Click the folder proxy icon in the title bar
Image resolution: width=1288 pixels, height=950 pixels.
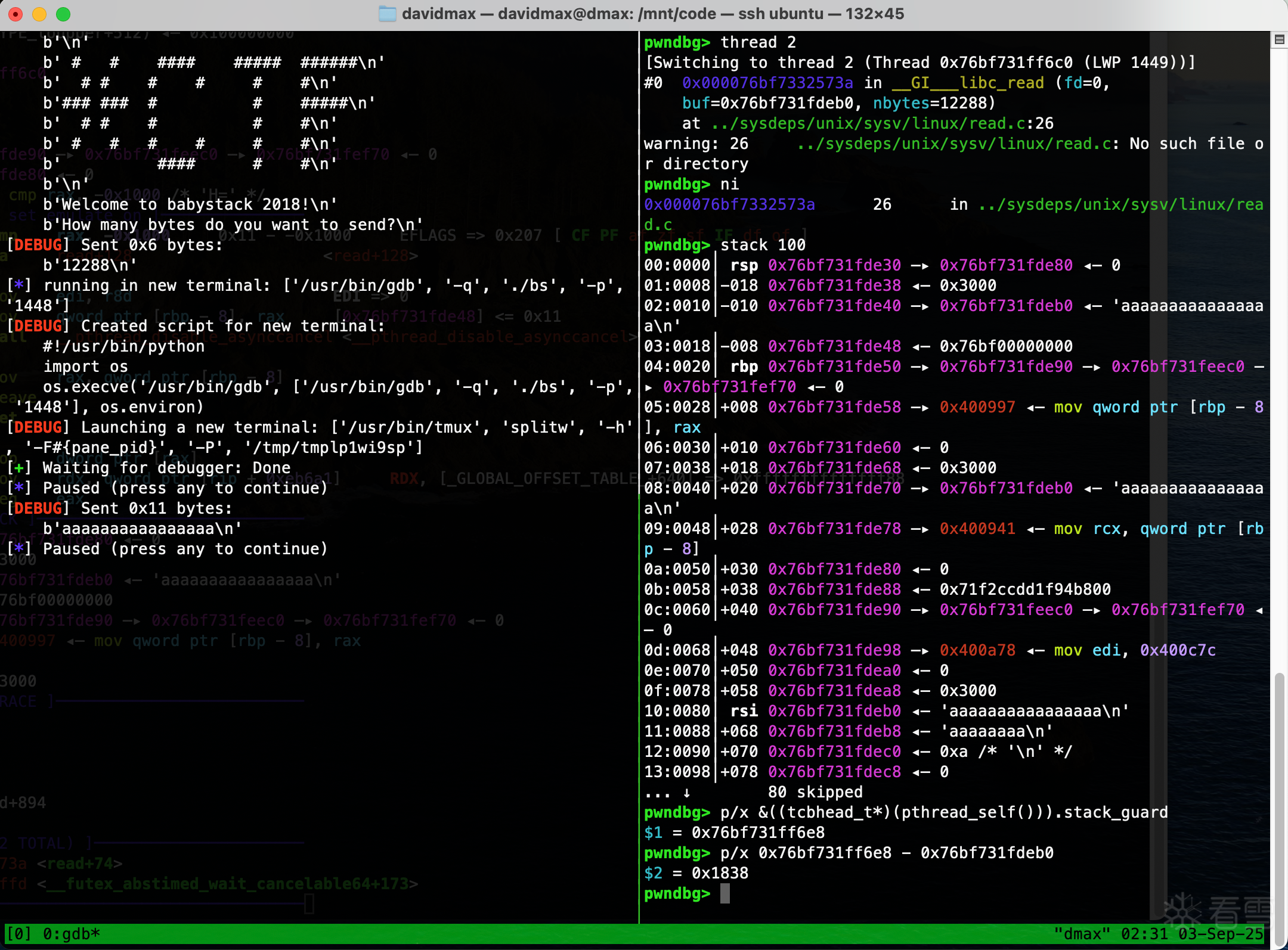(x=388, y=14)
